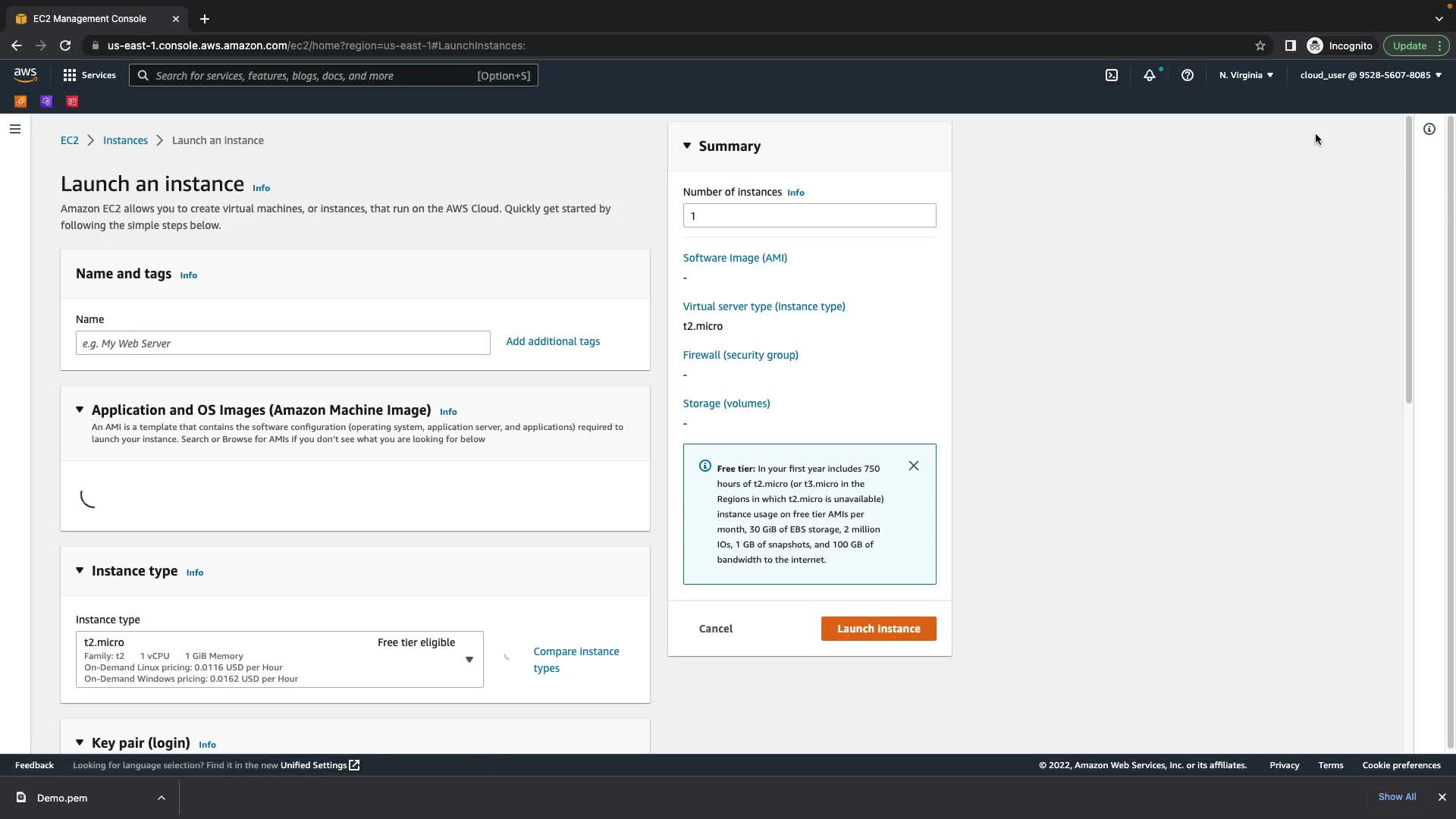Go to Instances breadcrumb link

pos(125,140)
